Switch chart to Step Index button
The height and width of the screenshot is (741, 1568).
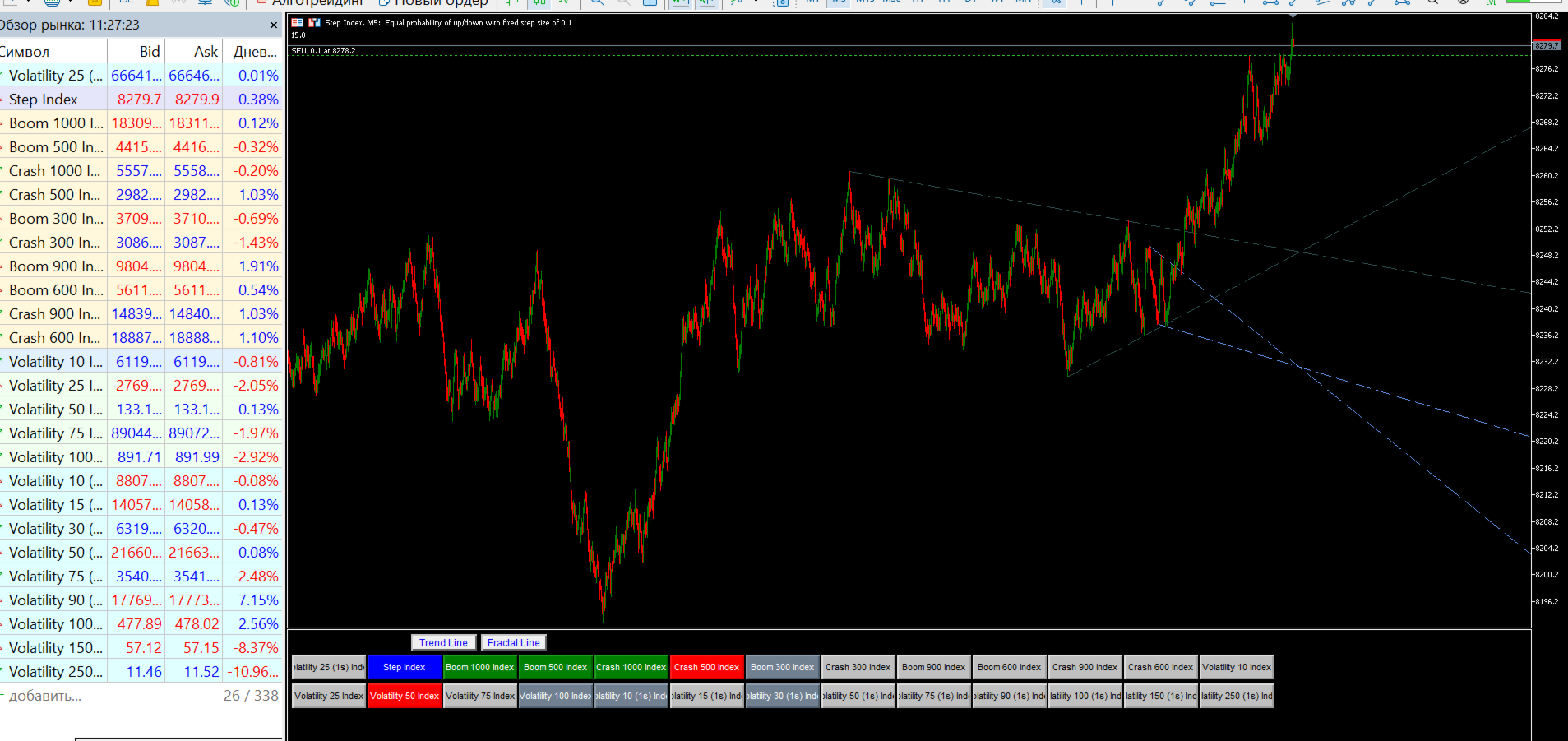404,667
